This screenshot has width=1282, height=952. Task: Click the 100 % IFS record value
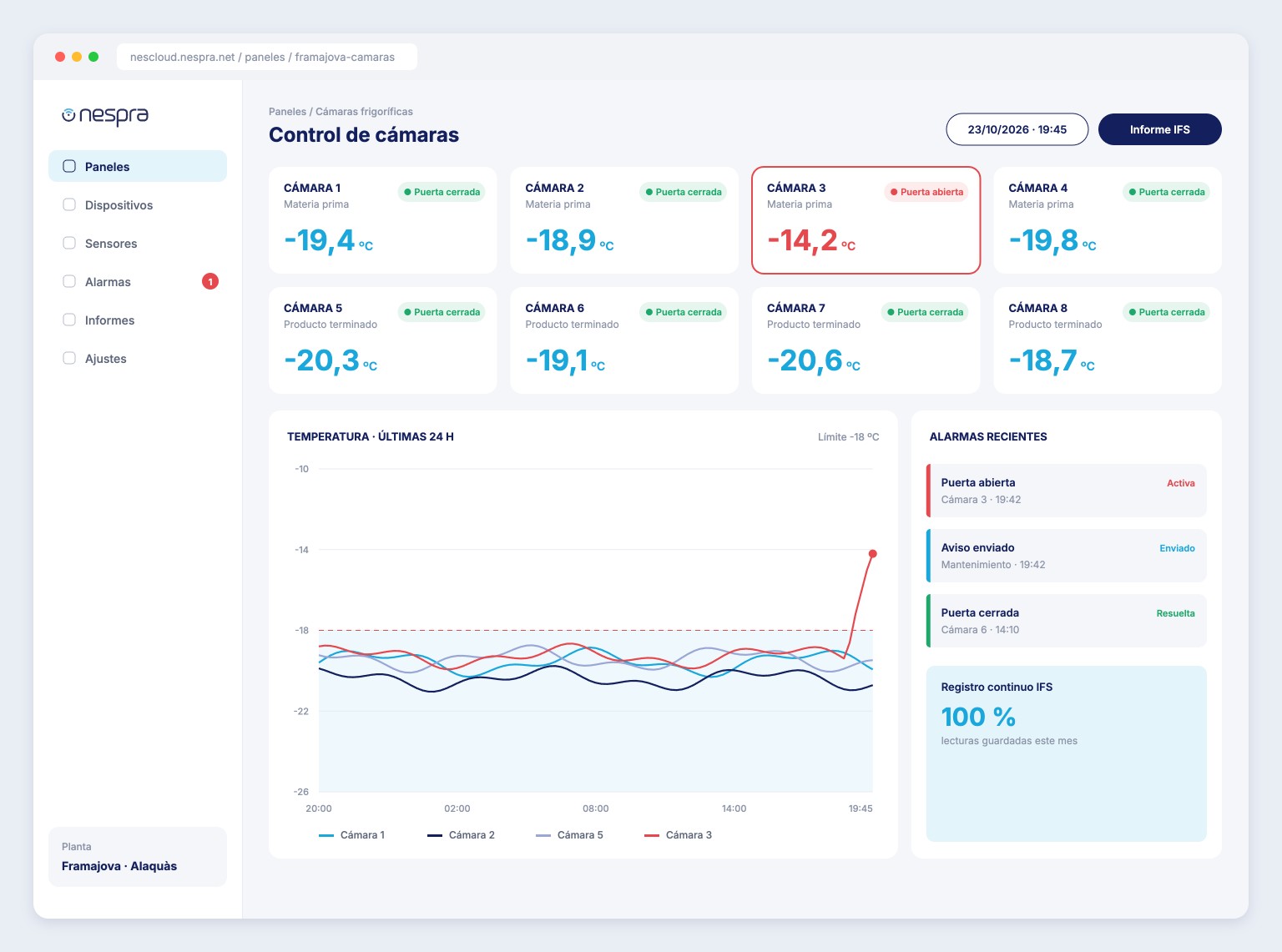(978, 717)
